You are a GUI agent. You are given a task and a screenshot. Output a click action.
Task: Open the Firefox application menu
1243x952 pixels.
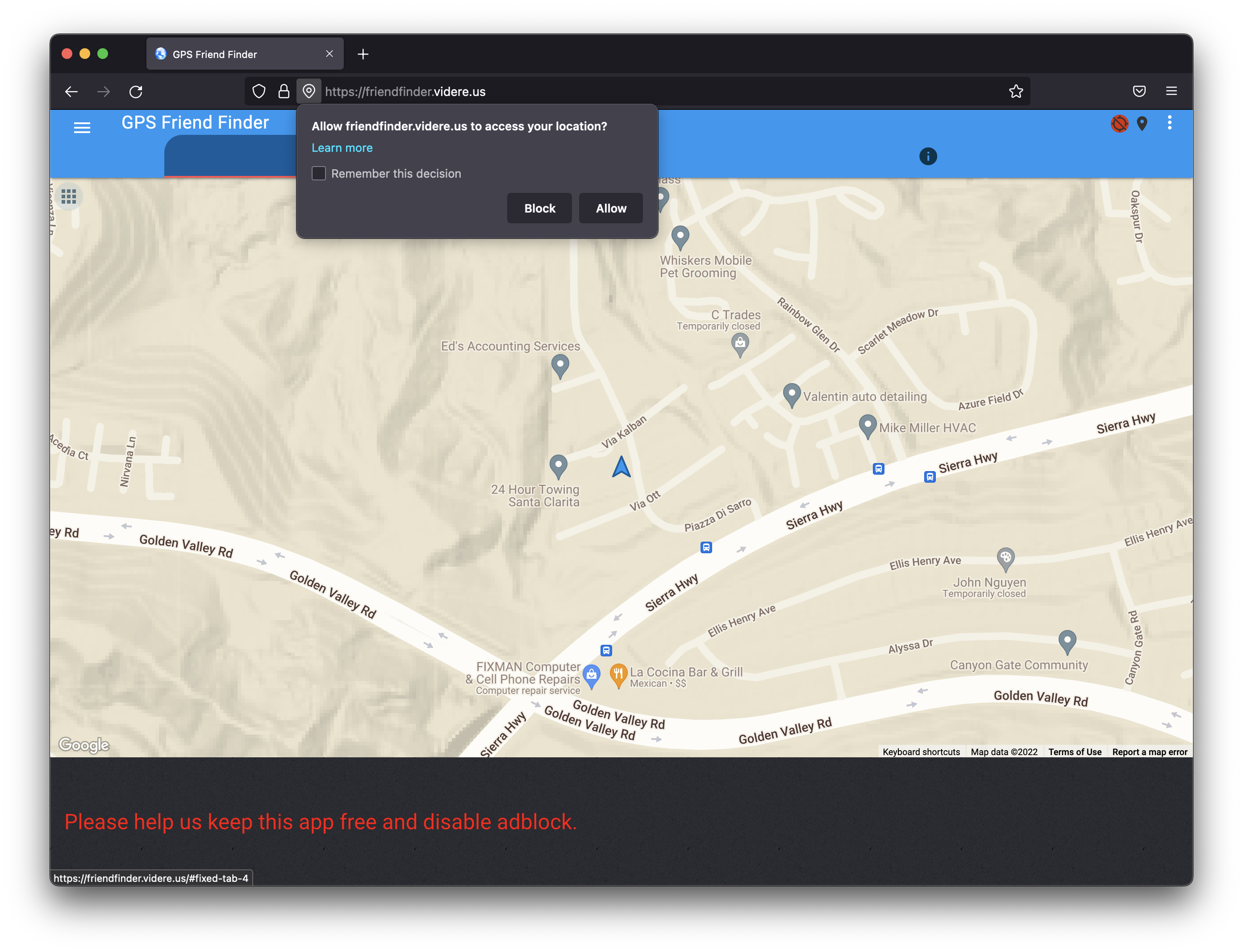click(x=1171, y=91)
